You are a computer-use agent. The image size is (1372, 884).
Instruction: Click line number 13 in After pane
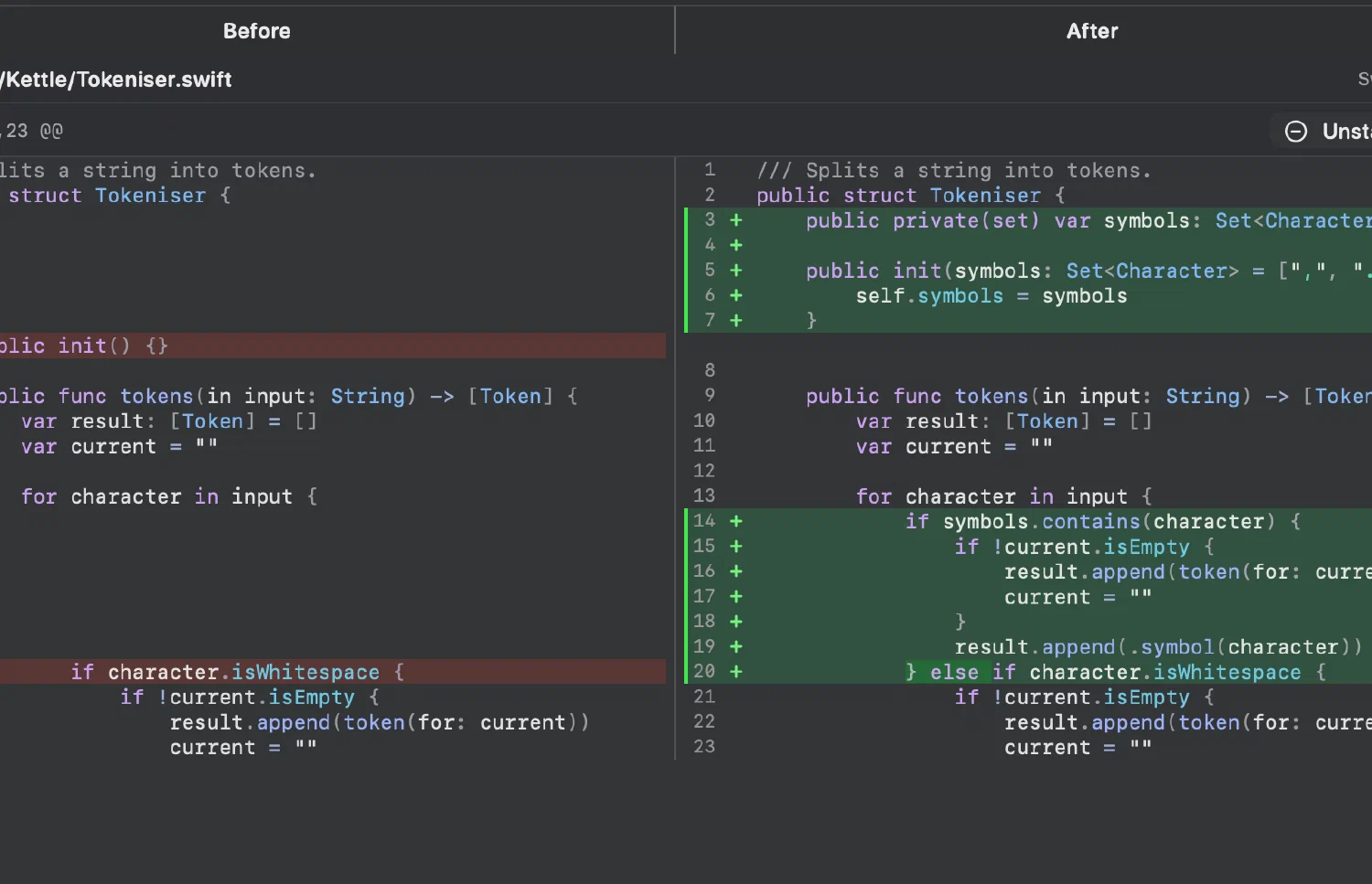point(704,495)
